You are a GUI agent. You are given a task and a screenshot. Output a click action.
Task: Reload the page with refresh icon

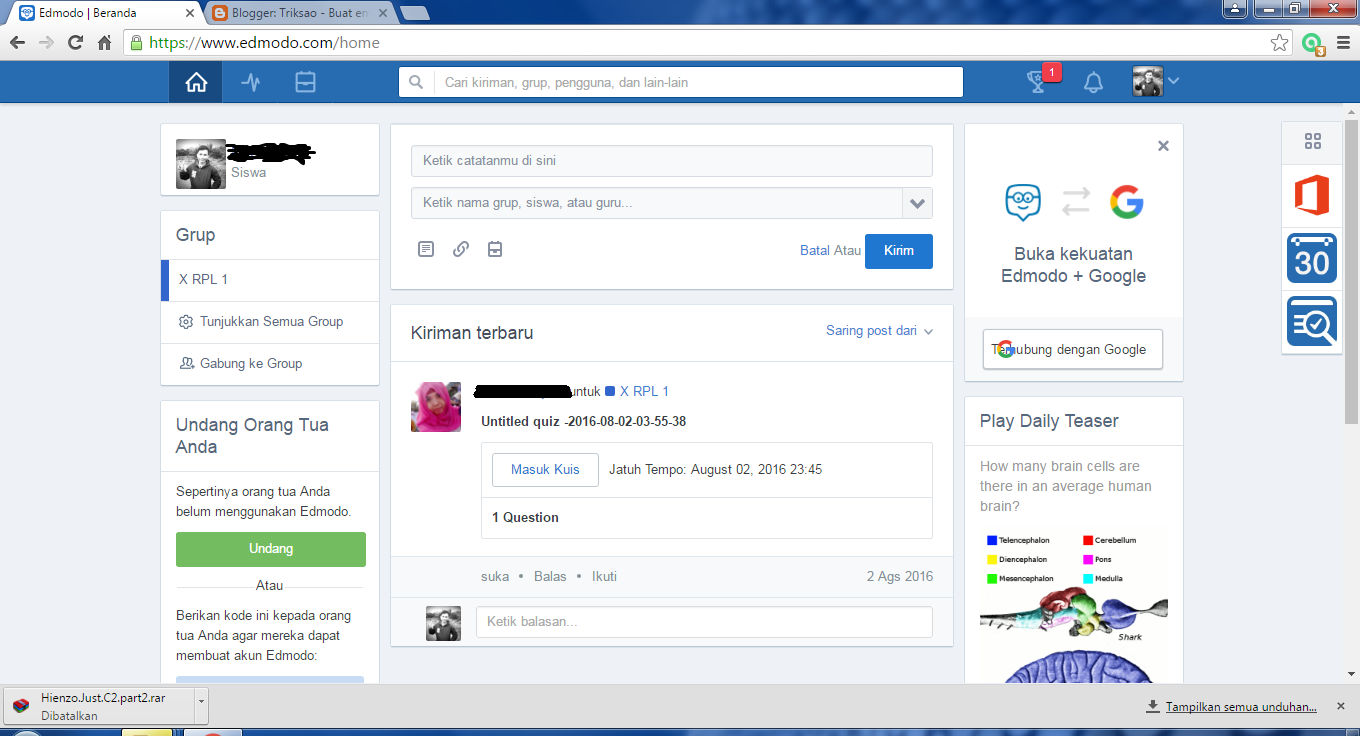tap(75, 43)
